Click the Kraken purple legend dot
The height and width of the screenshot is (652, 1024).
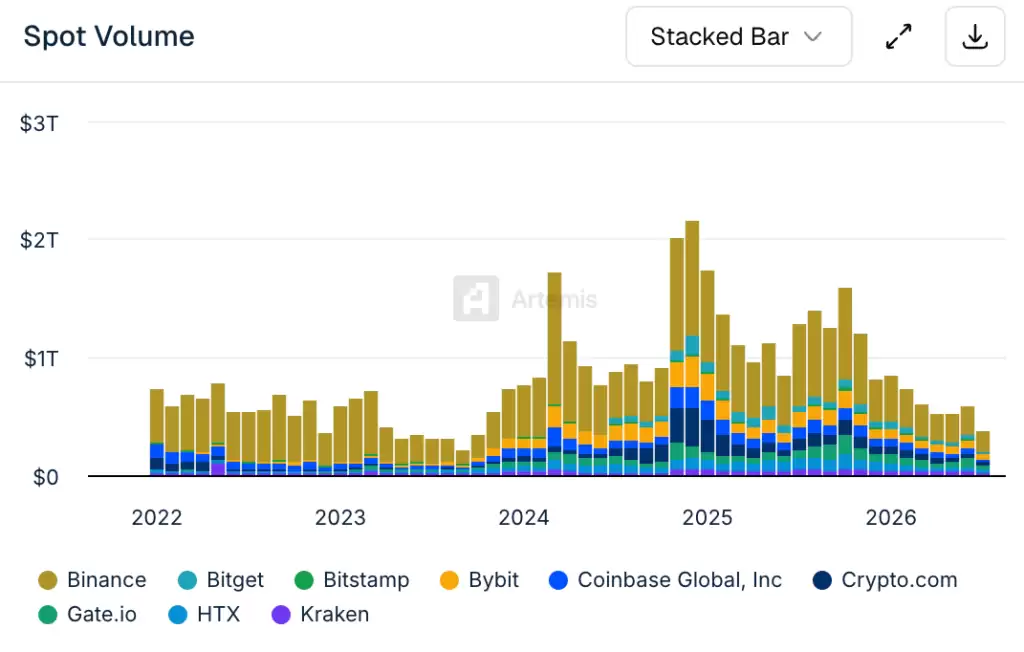(281, 615)
